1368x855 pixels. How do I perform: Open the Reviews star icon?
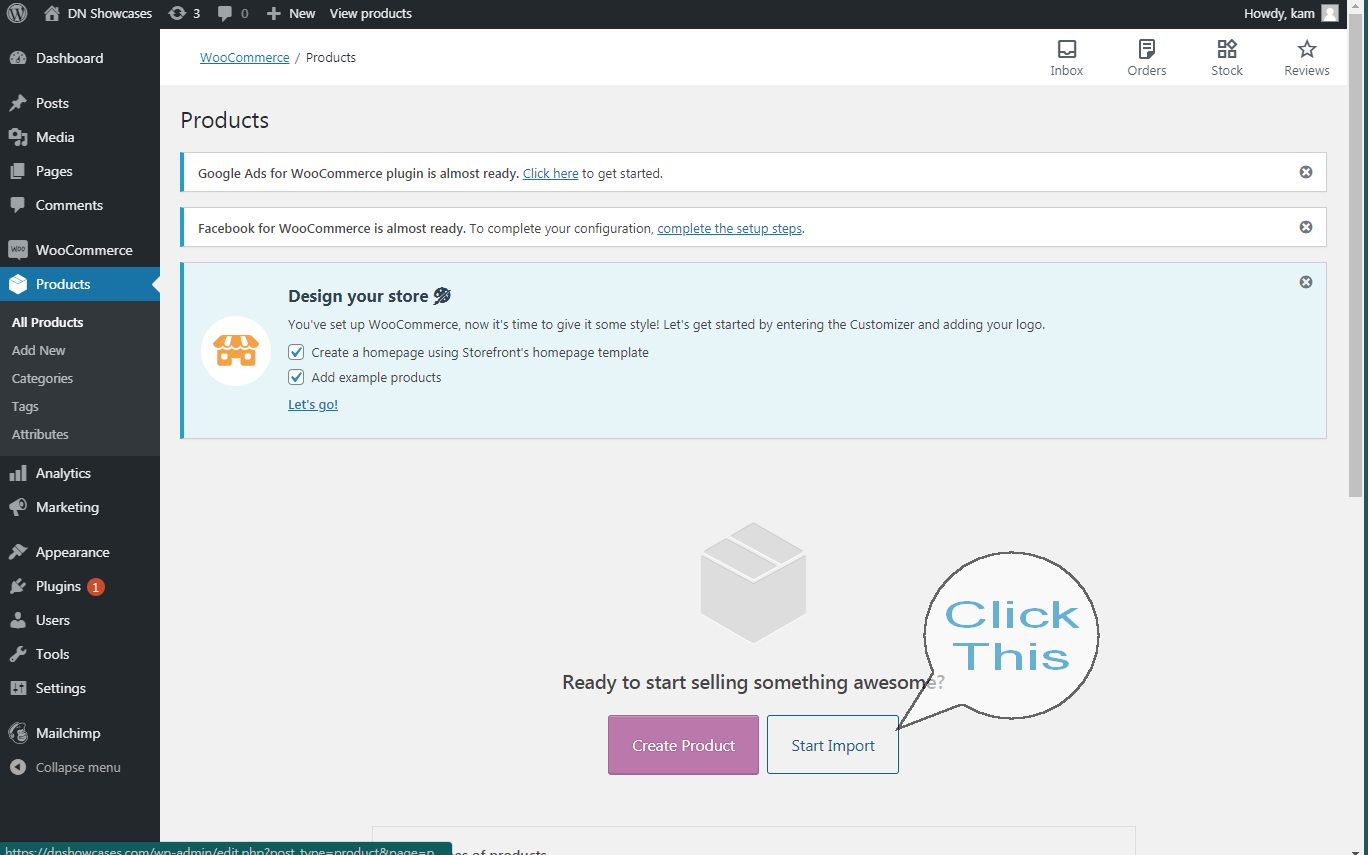[x=1307, y=57]
